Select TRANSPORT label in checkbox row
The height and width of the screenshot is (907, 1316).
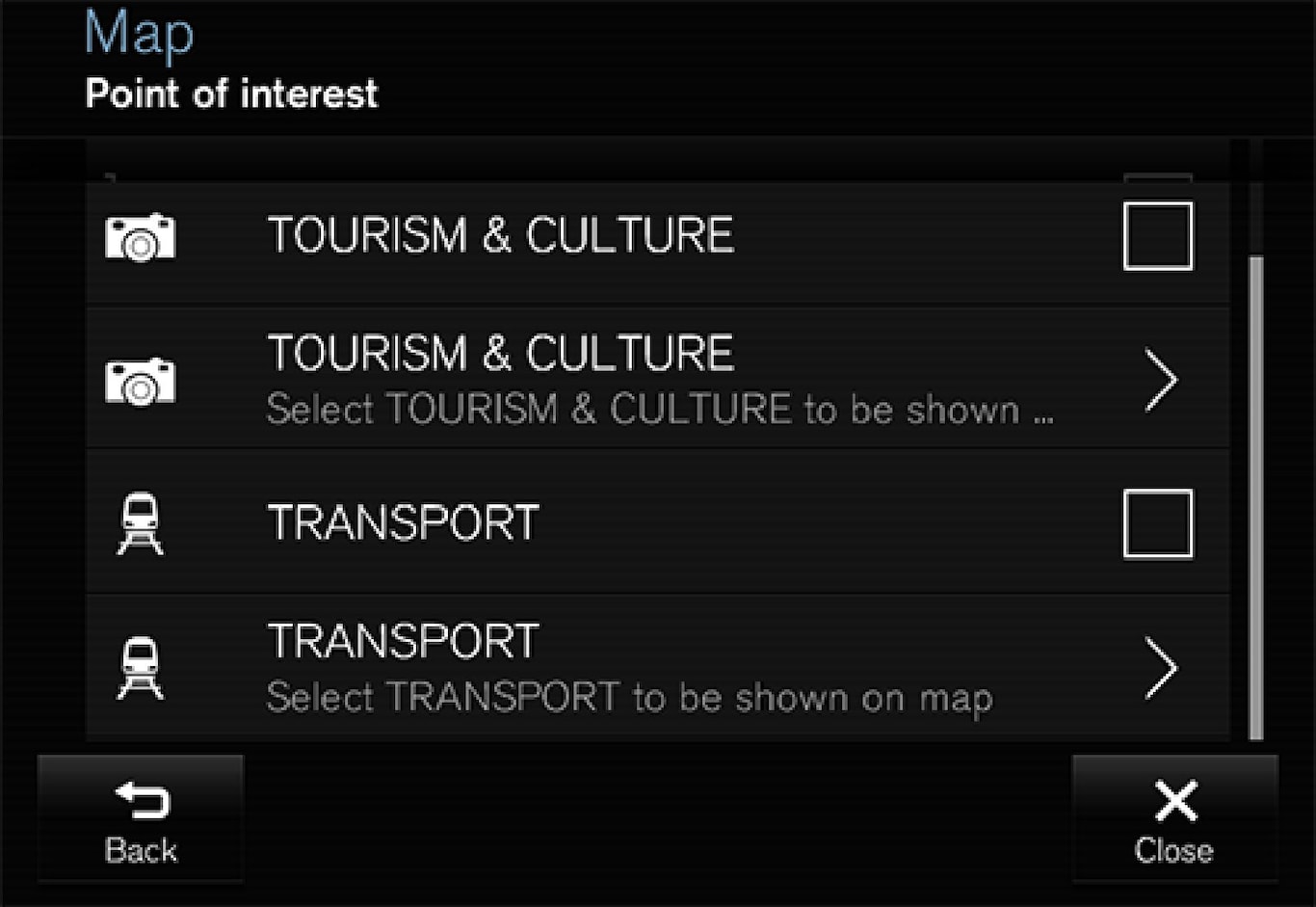[x=403, y=523]
